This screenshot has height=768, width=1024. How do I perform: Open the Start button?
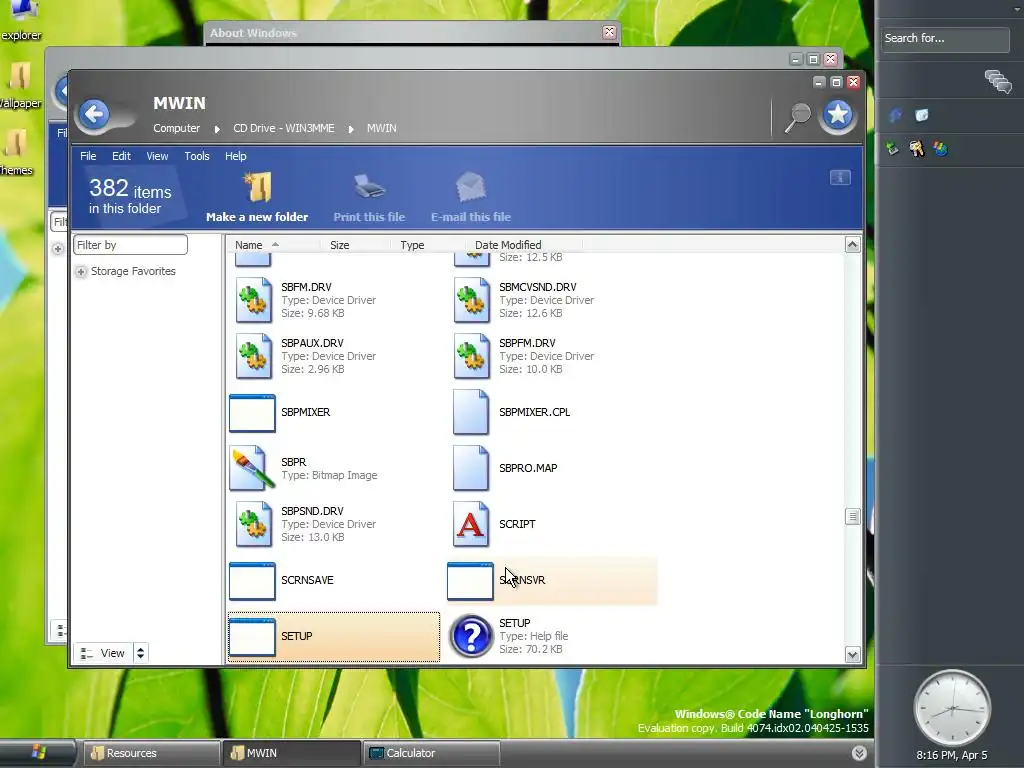point(37,754)
